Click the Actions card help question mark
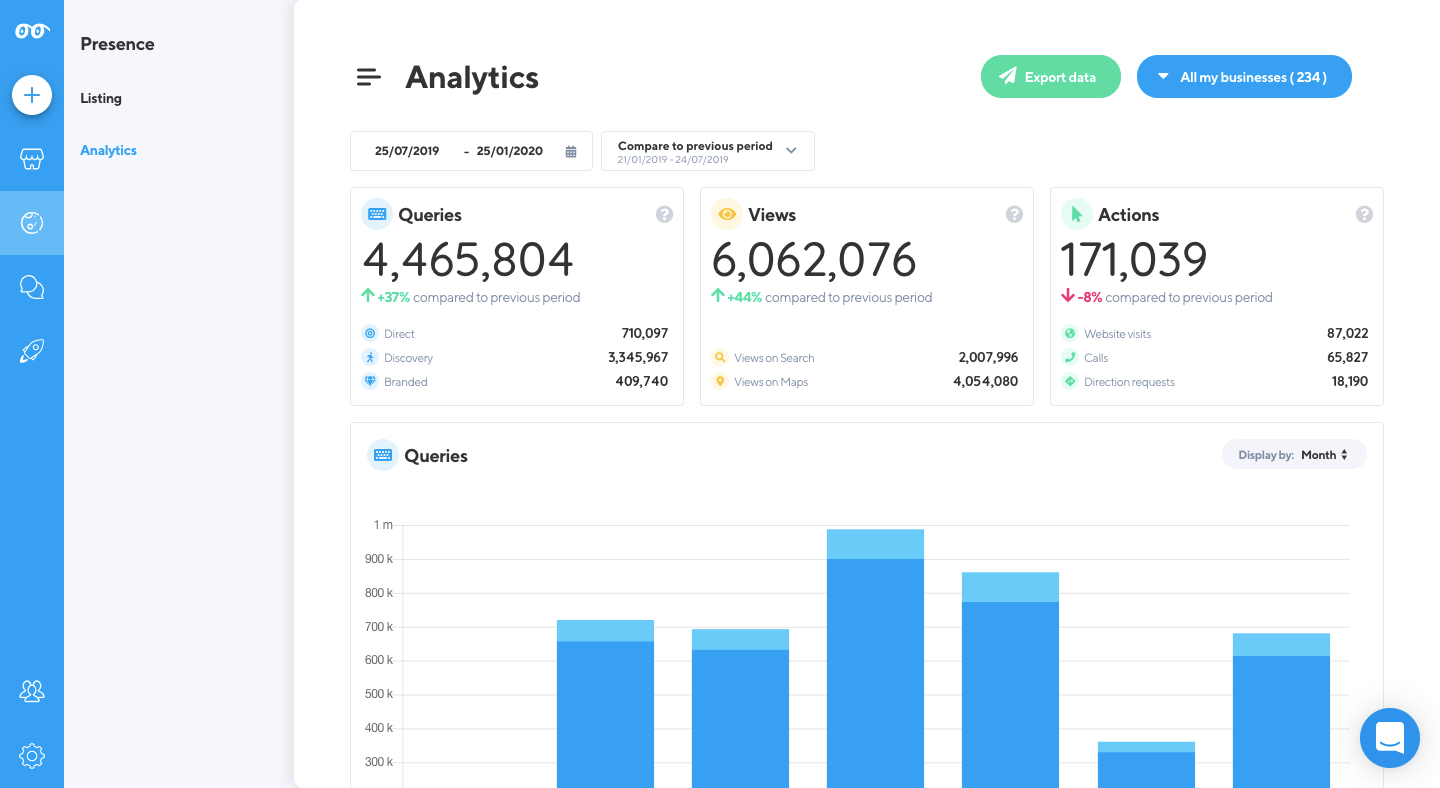The width and height of the screenshot is (1440, 788). (x=1364, y=215)
